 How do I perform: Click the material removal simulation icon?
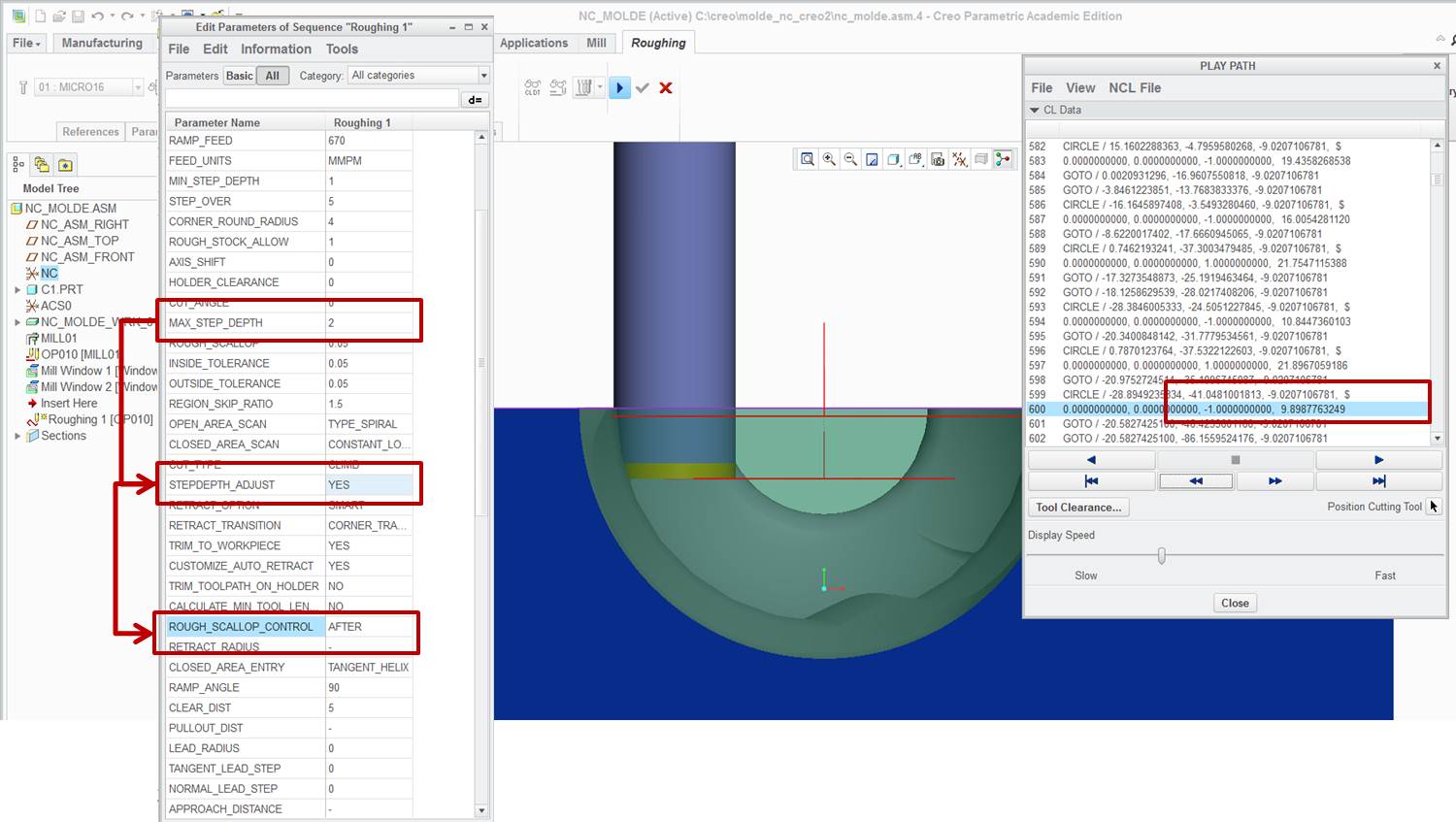click(583, 87)
